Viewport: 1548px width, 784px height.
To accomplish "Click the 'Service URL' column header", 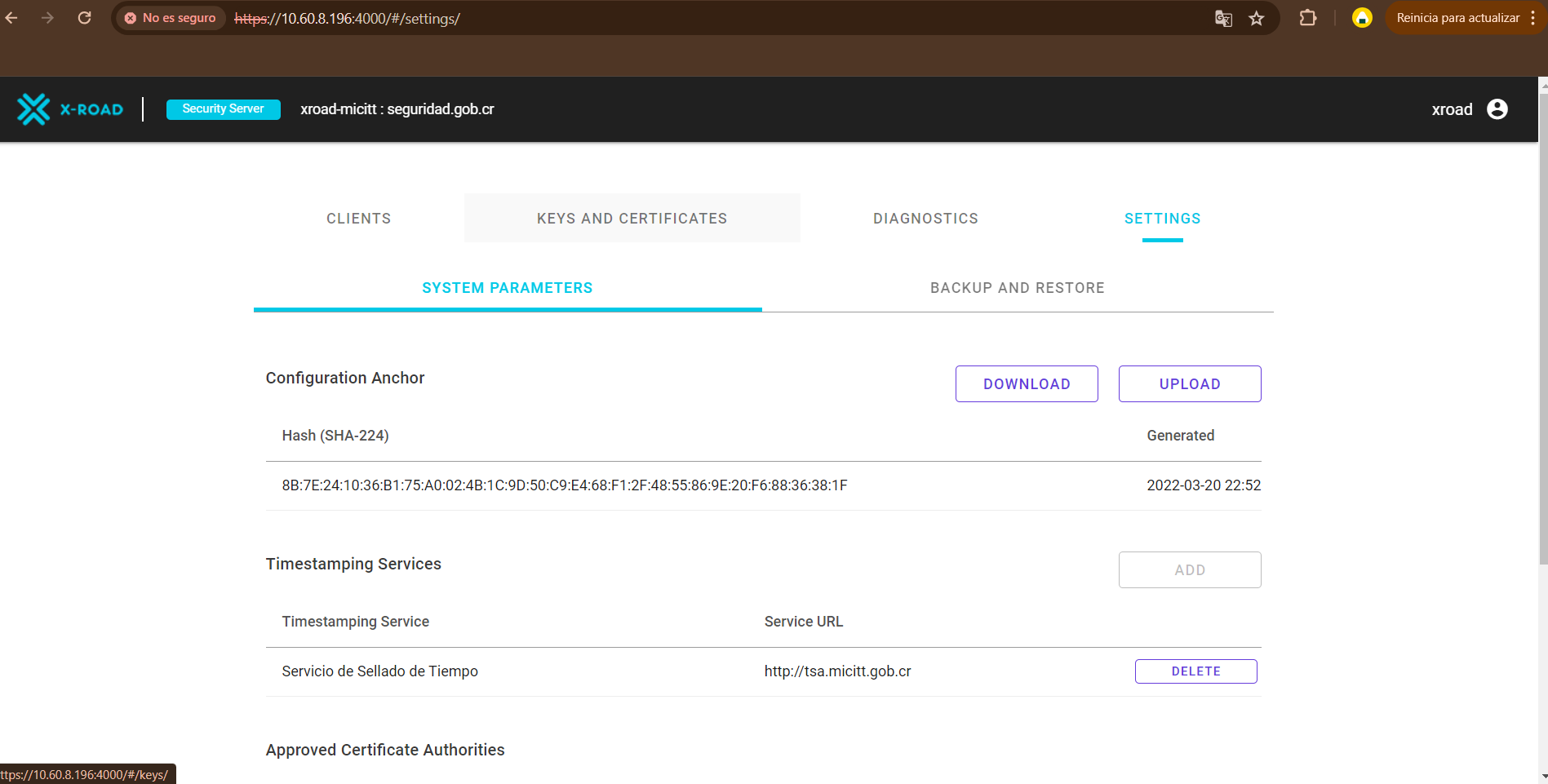I will 804,622.
